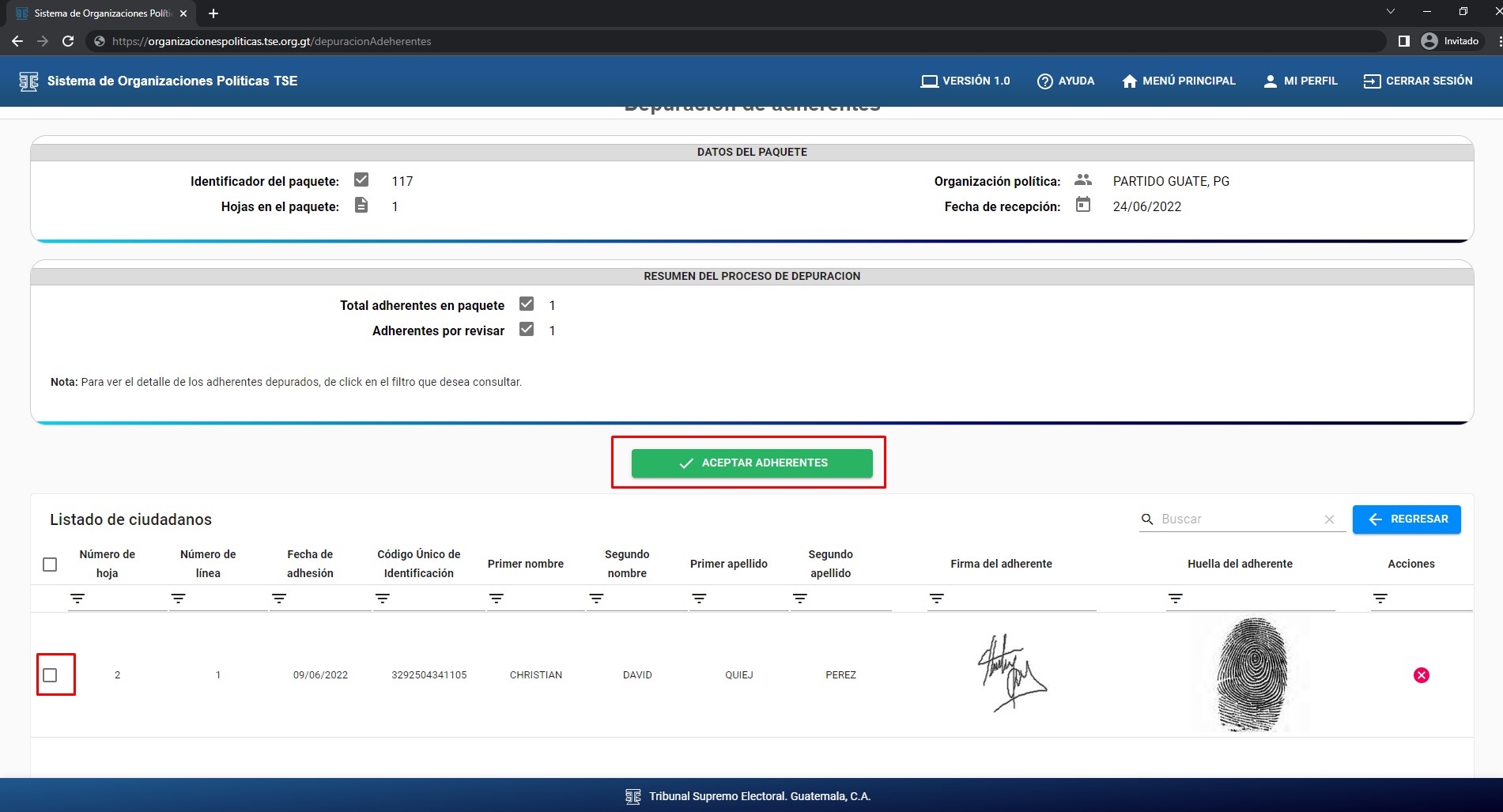The width and height of the screenshot is (1503, 812).
Task: Reload the page with browser refresh icon
Action: coord(68,41)
